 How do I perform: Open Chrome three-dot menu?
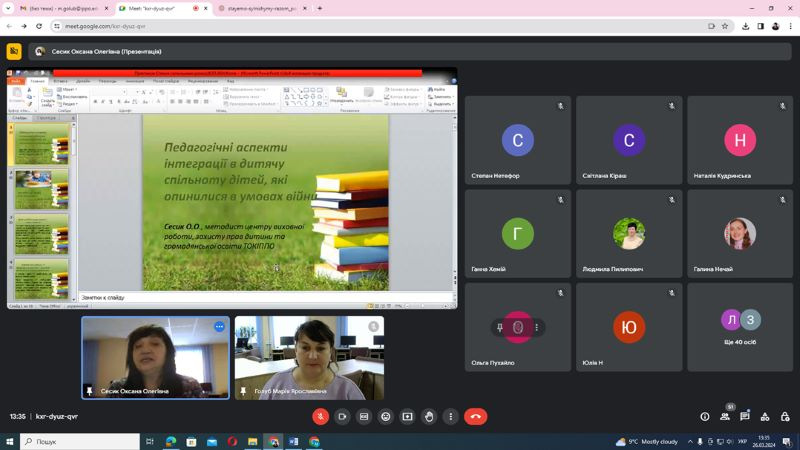pyautogui.click(x=790, y=26)
